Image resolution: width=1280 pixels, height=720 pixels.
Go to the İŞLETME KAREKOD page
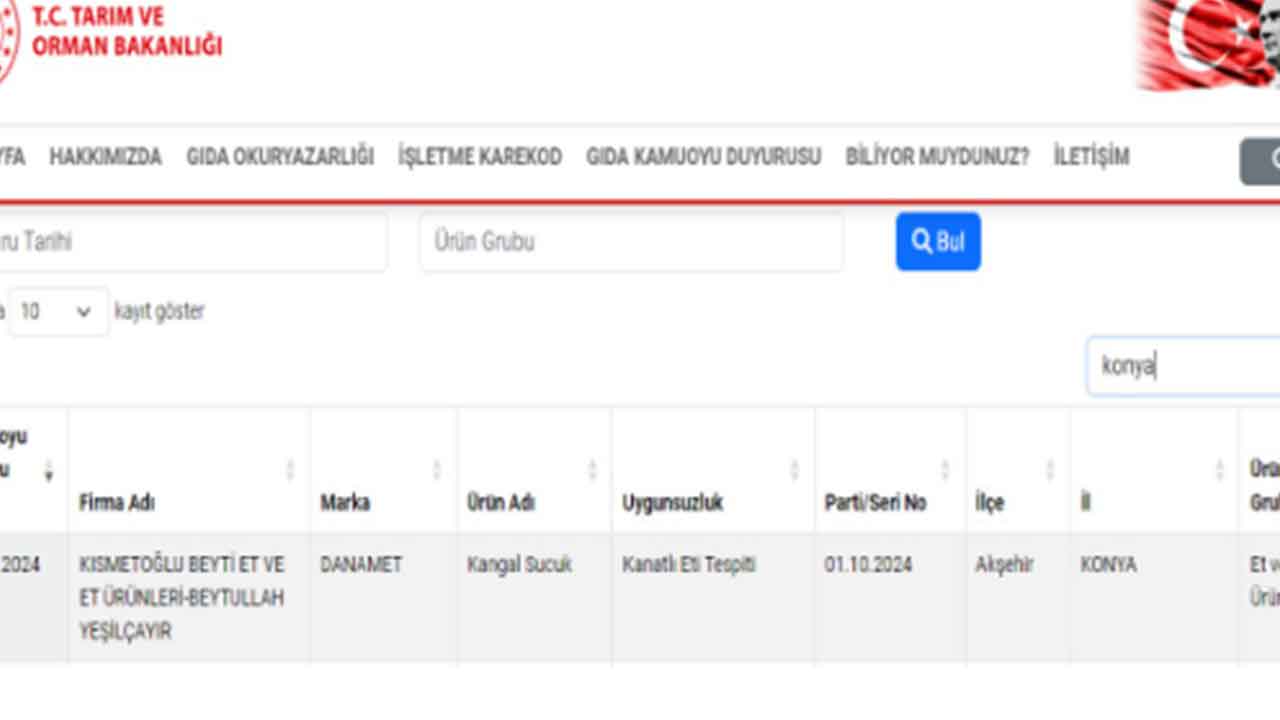[480, 157]
